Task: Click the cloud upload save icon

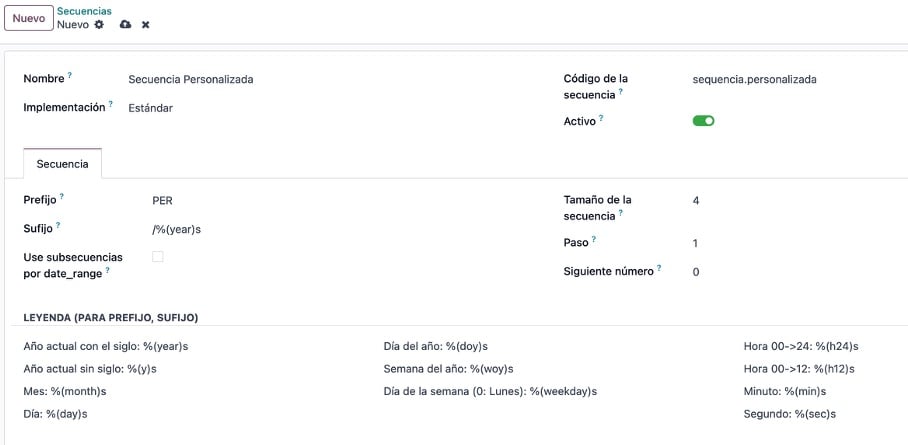Action: click(x=125, y=25)
